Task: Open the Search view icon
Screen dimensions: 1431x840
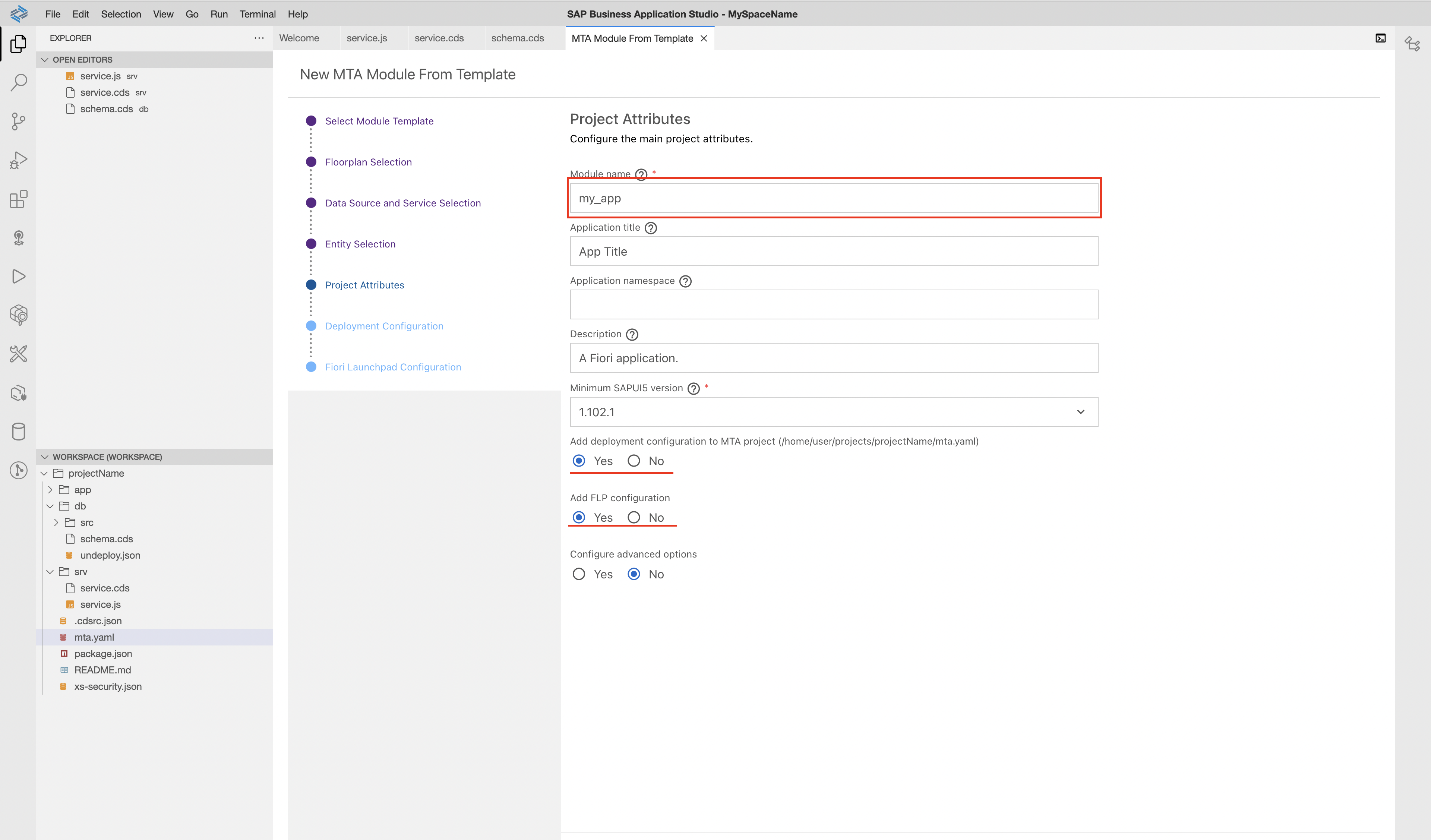Action: [18, 82]
